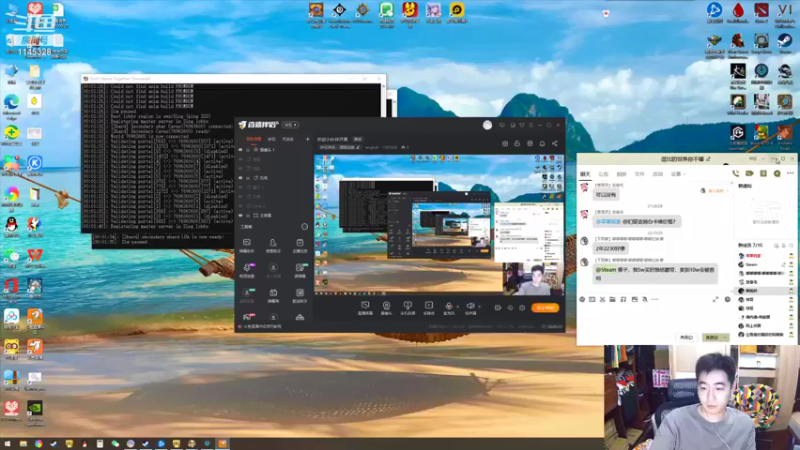Start a video call in the group chat

749,174
